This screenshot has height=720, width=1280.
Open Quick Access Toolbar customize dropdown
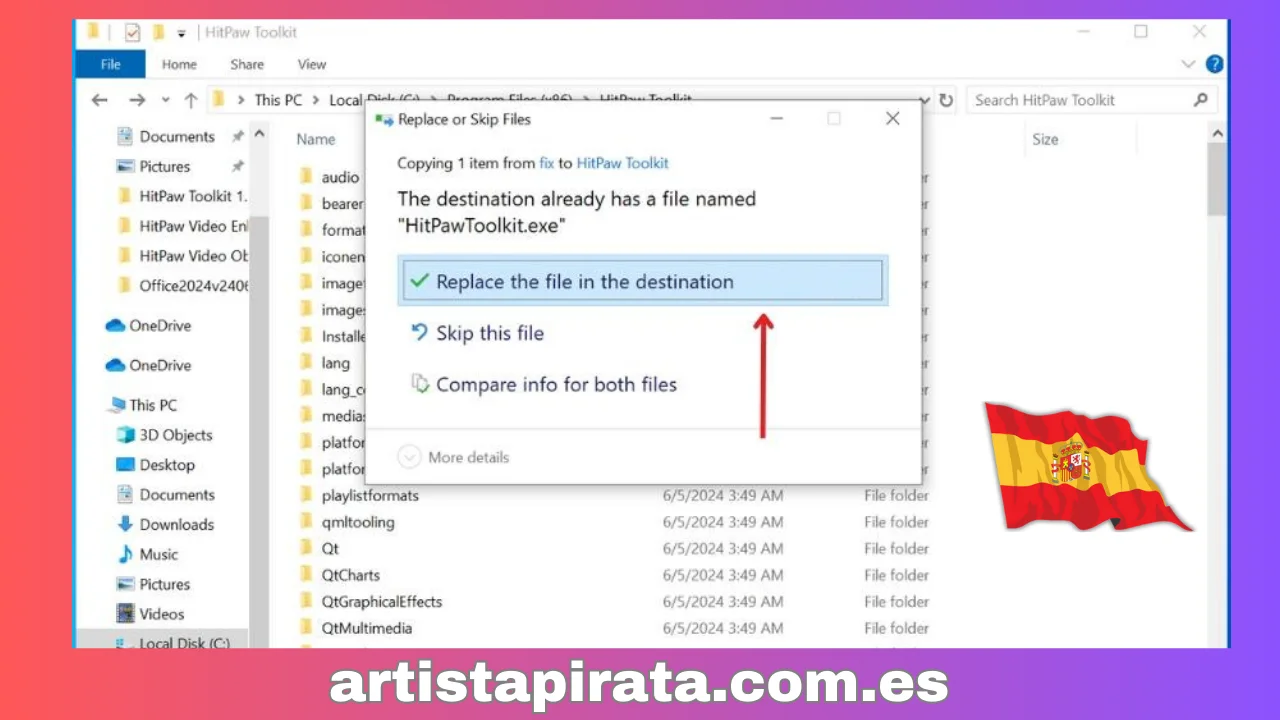click(181, 33)
